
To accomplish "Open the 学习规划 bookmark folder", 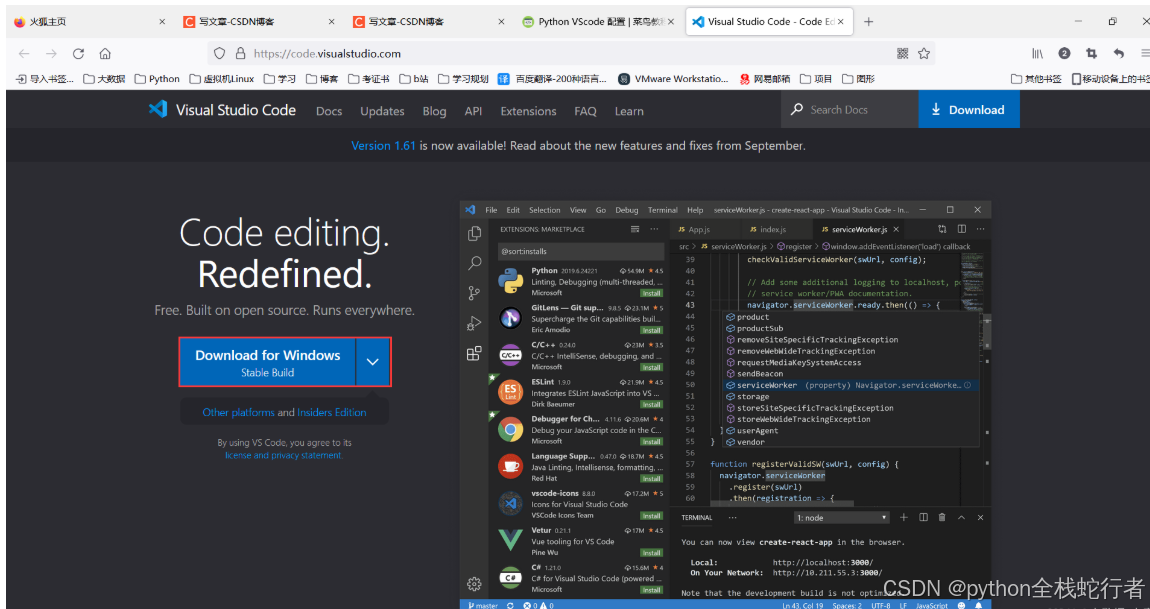I will tap(463, 79).
